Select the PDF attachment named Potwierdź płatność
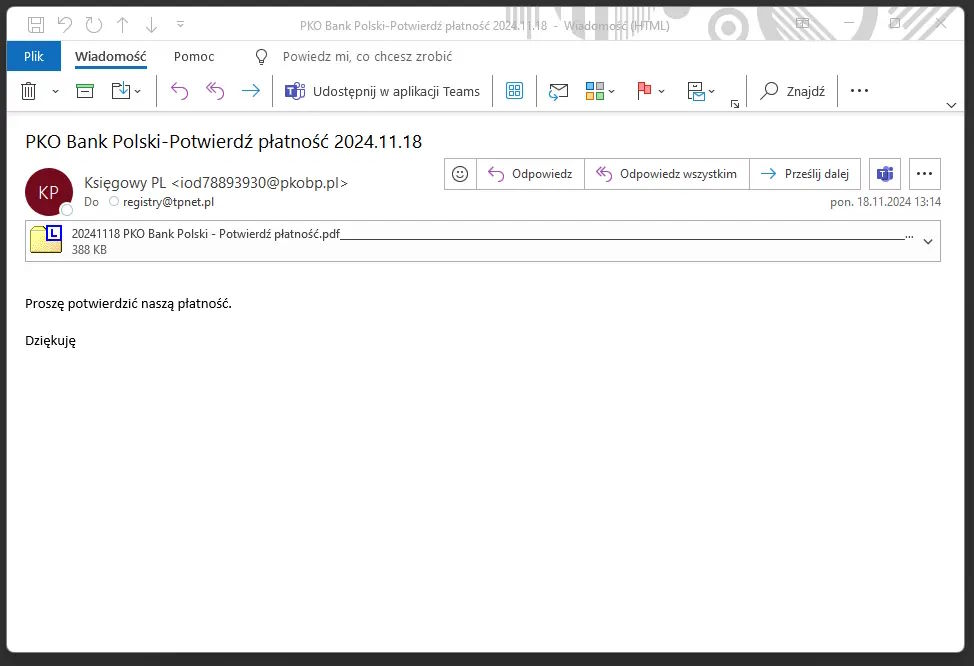Image resolution: width=974 pixels, height=666 pixels. tap(205, 234)
